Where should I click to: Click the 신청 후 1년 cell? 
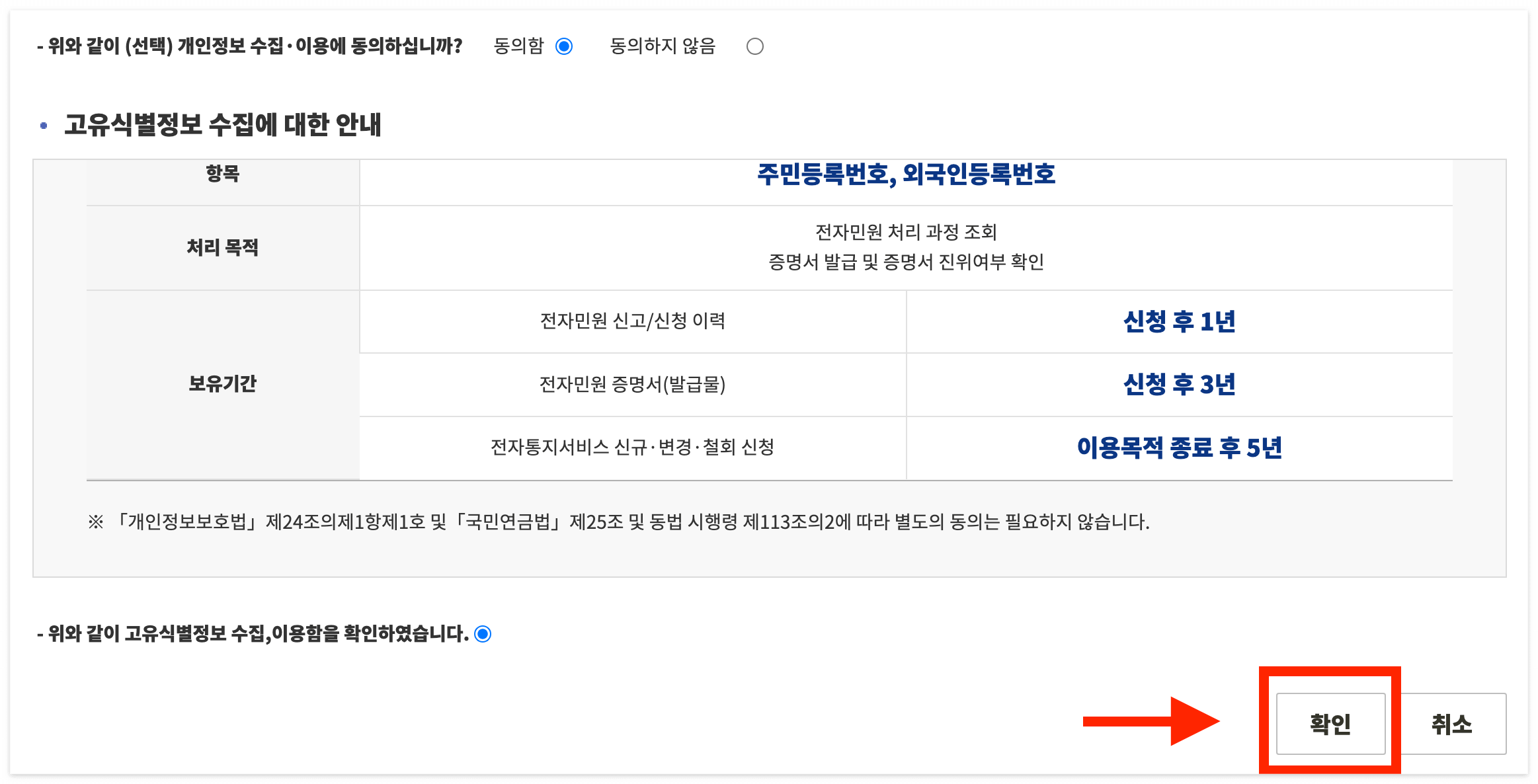(1179, 322)
